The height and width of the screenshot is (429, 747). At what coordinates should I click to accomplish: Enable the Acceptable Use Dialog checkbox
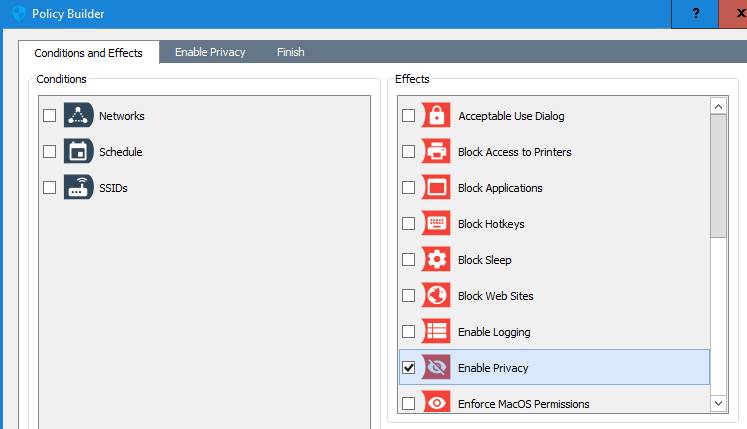click(408, 115)
